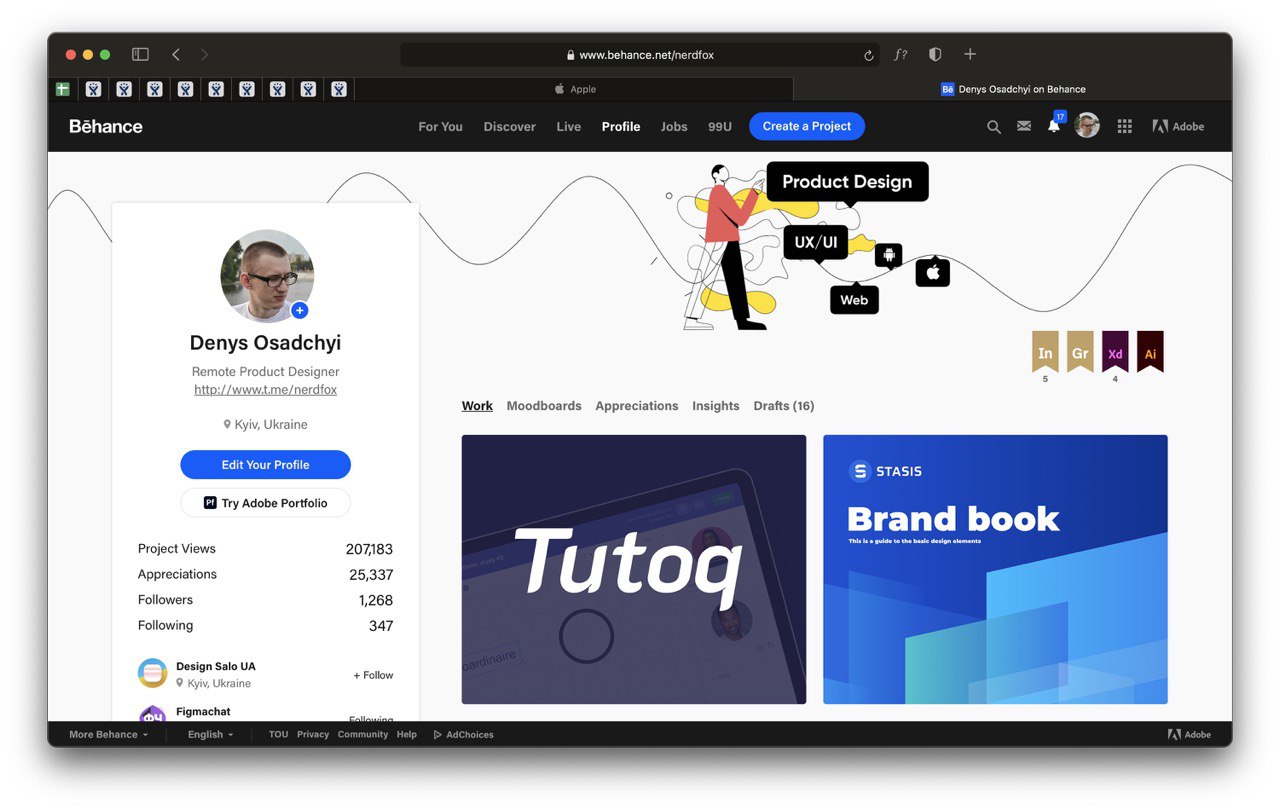Open notifications bell with 17 badge
Viewport: 1280px width, 810px height.
coord(1054,124)
